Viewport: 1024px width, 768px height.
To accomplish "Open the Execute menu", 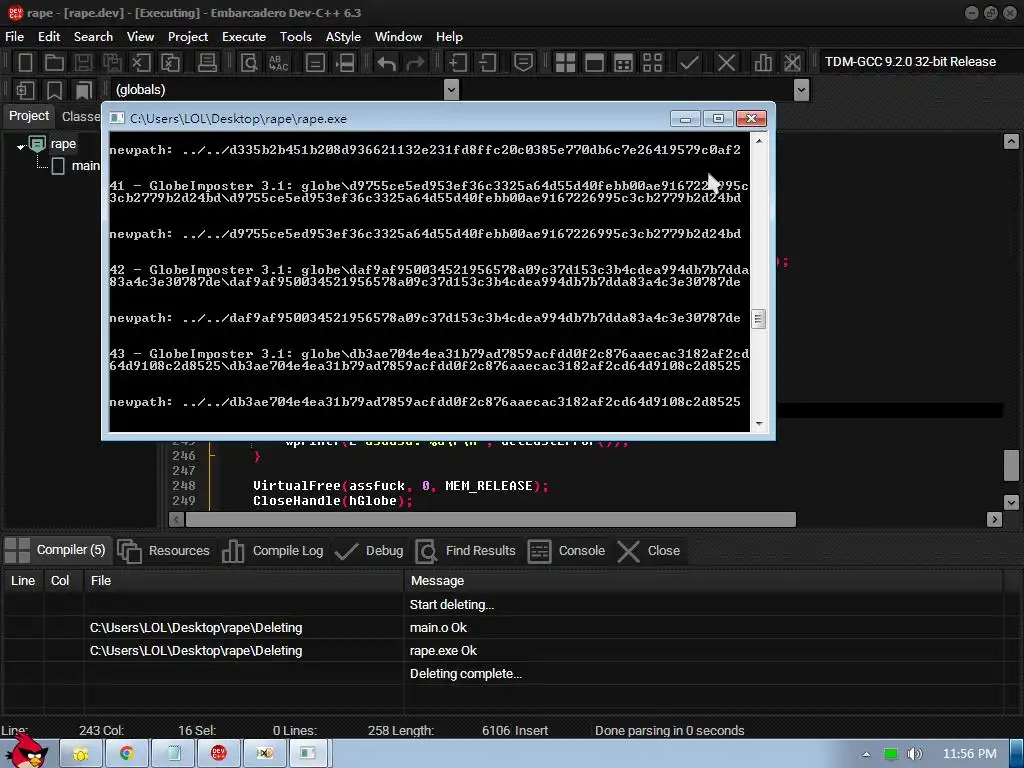I will [x=244, y=37].
